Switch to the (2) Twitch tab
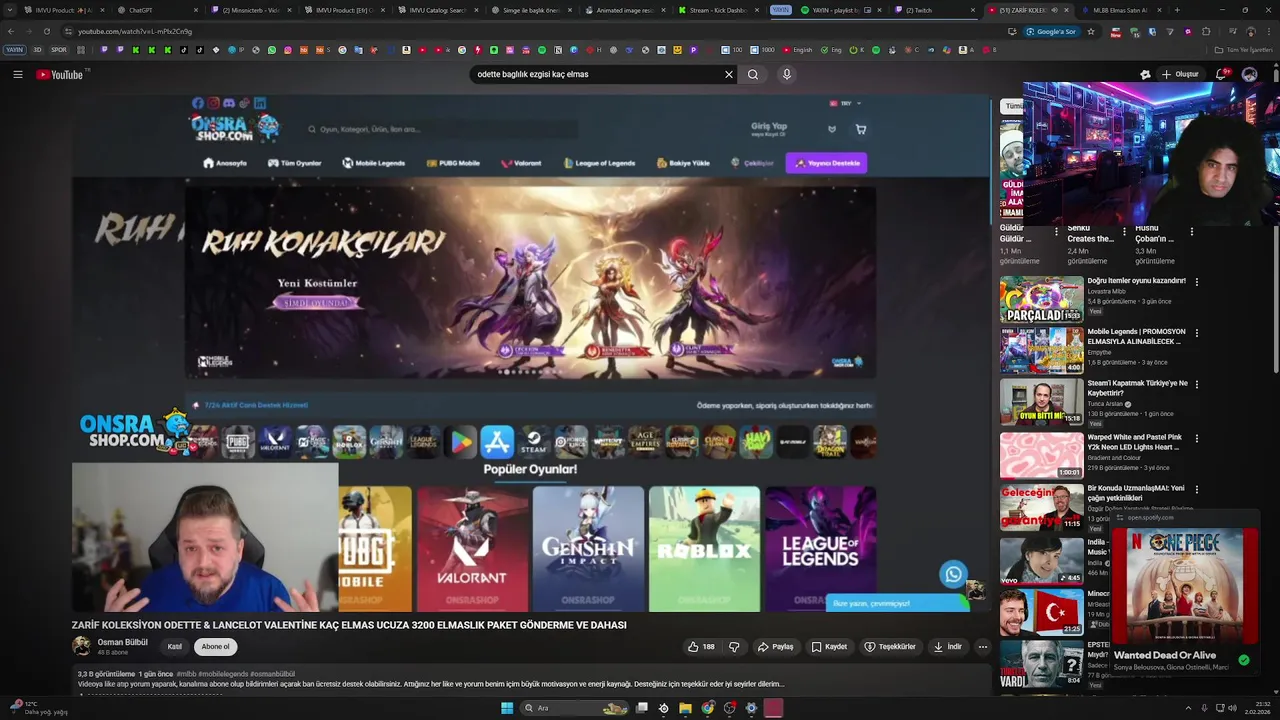 tap(935, 10)
